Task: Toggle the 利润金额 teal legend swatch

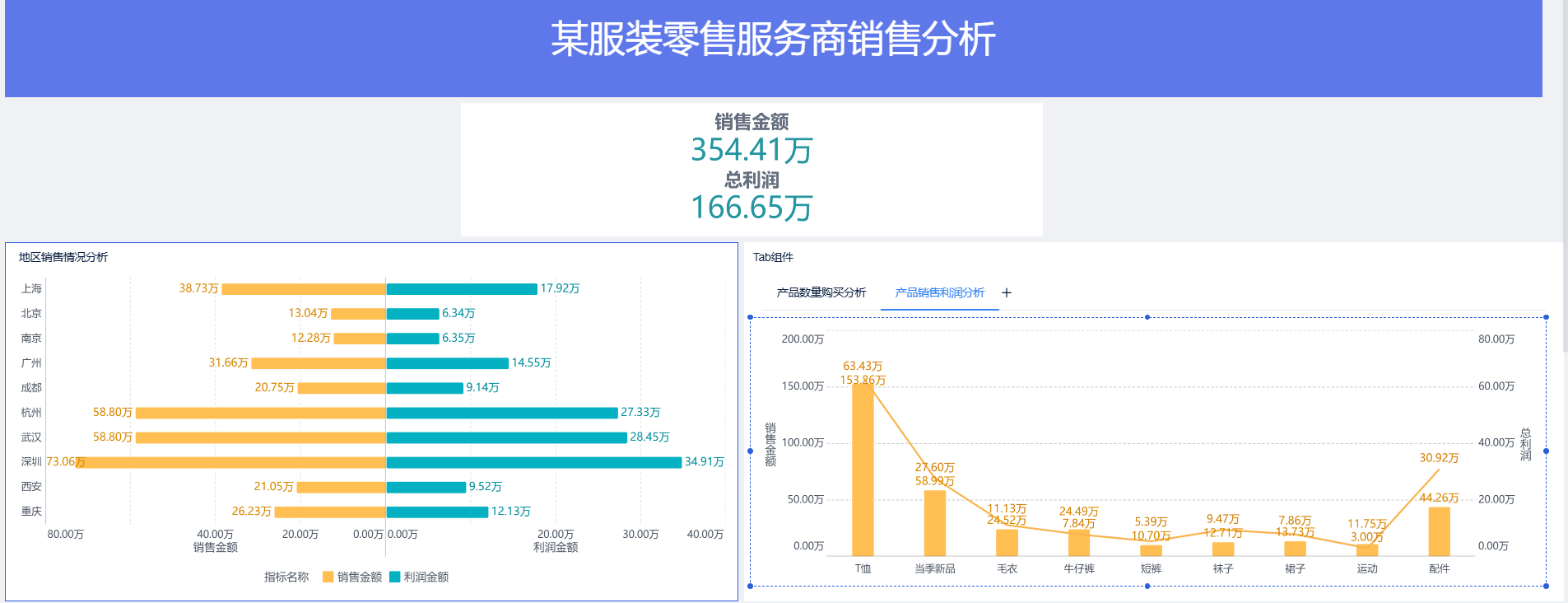Action: [x=394, y=577]
